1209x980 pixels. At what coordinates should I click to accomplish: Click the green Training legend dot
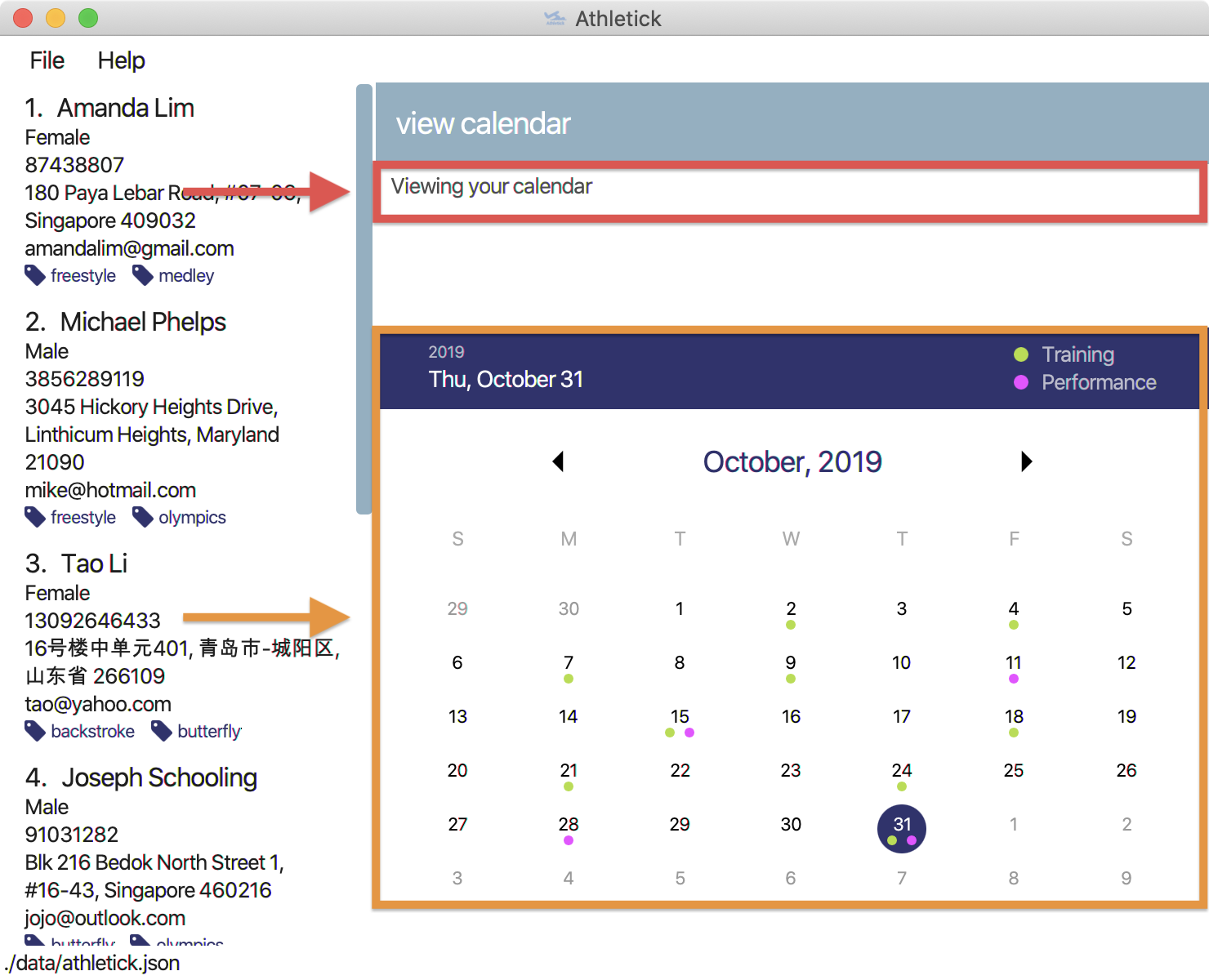pyautogui.click(x=1020, y=354)
